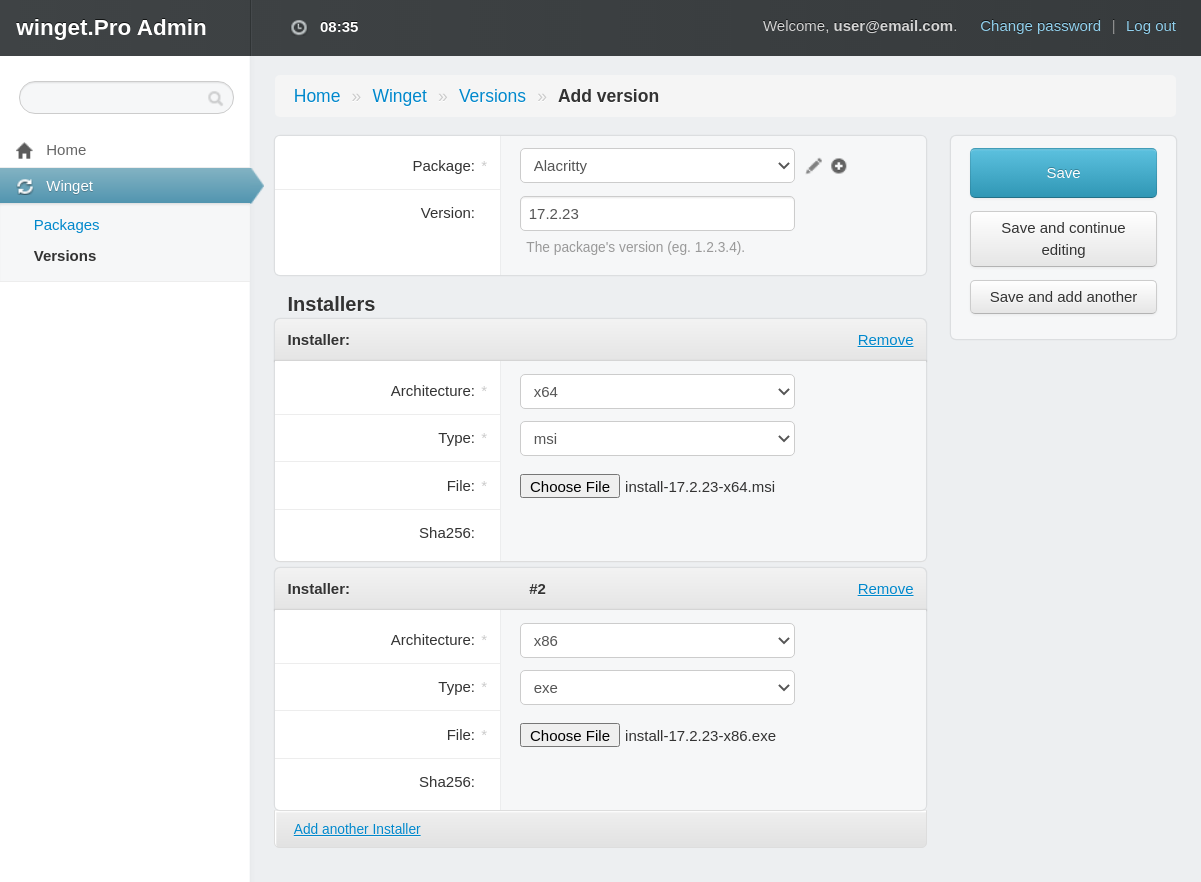Click the pencil edit icon beside Package
This screenshot has height=882, width=1201.
tap(814, 166)
